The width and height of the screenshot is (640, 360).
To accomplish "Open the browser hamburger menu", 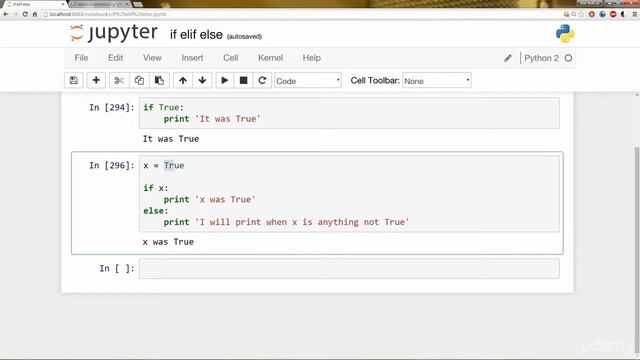I will pos(635,14).
